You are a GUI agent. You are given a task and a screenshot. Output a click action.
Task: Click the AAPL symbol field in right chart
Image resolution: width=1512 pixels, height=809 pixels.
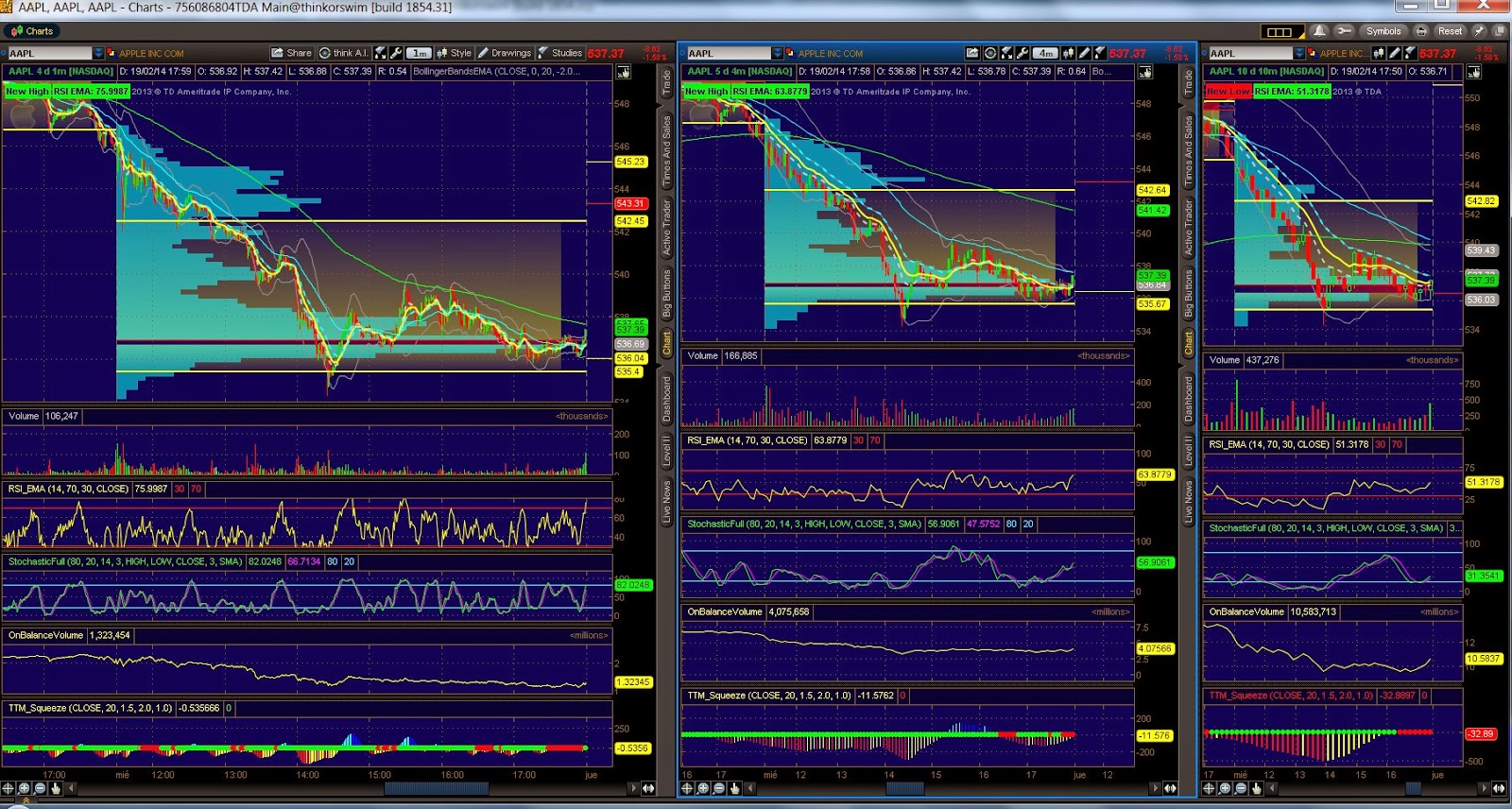coord(1250,53)
